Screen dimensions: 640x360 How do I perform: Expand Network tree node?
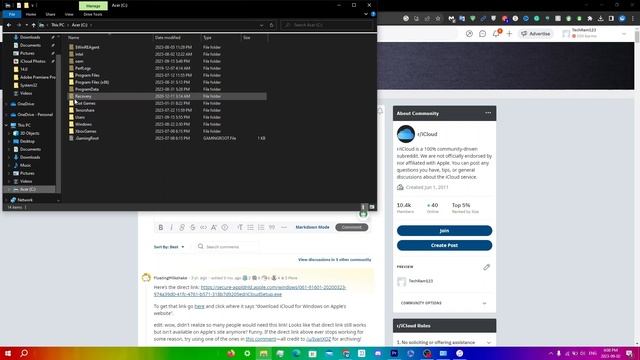click(x=7, y=200)
